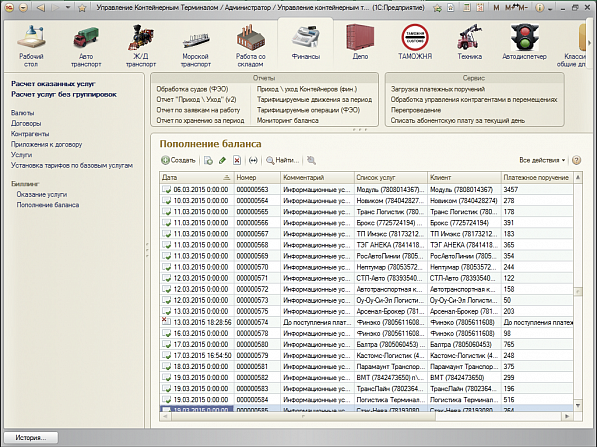Screen dimensions: 597x447
Task: Select the Финансы cash register section
Action: click(306, 42)
